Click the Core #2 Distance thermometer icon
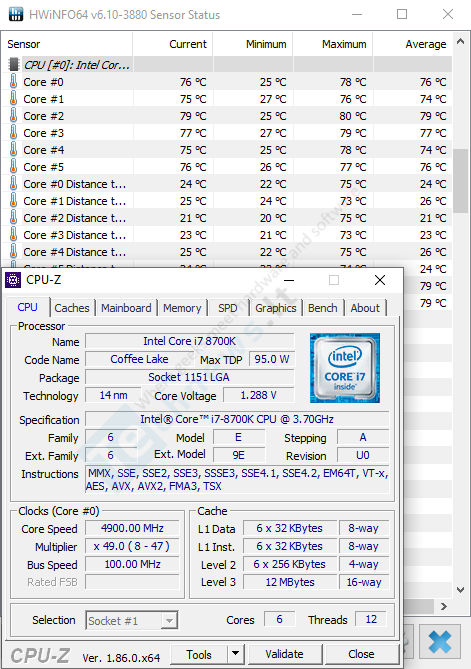Screen dimensions: 471x669 pyautogui.click(x=14, y=218)
